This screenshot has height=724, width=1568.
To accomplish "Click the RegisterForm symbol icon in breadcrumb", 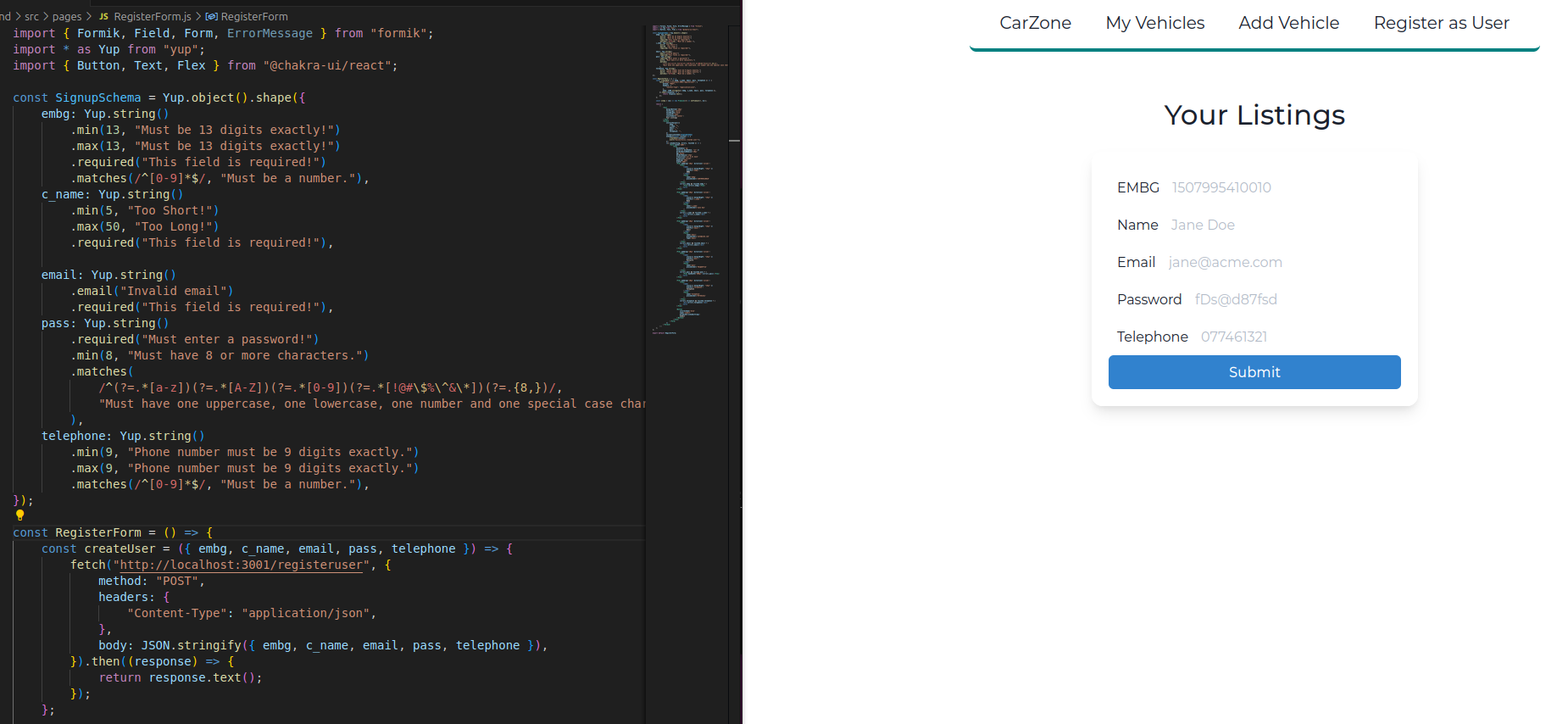I will tap(211, 16).
